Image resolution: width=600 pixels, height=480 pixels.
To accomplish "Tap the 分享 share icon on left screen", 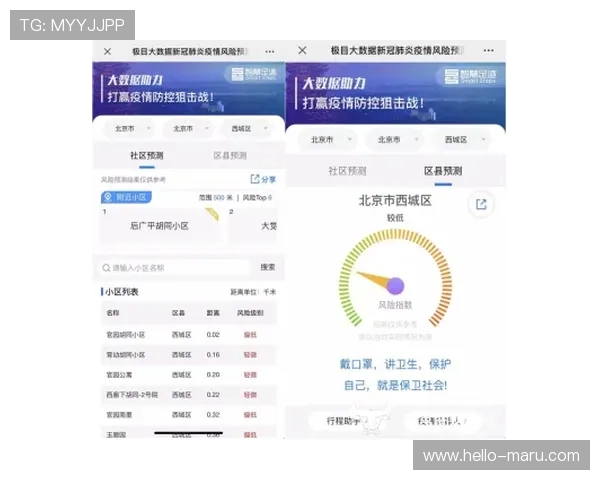I will [262, 179].
